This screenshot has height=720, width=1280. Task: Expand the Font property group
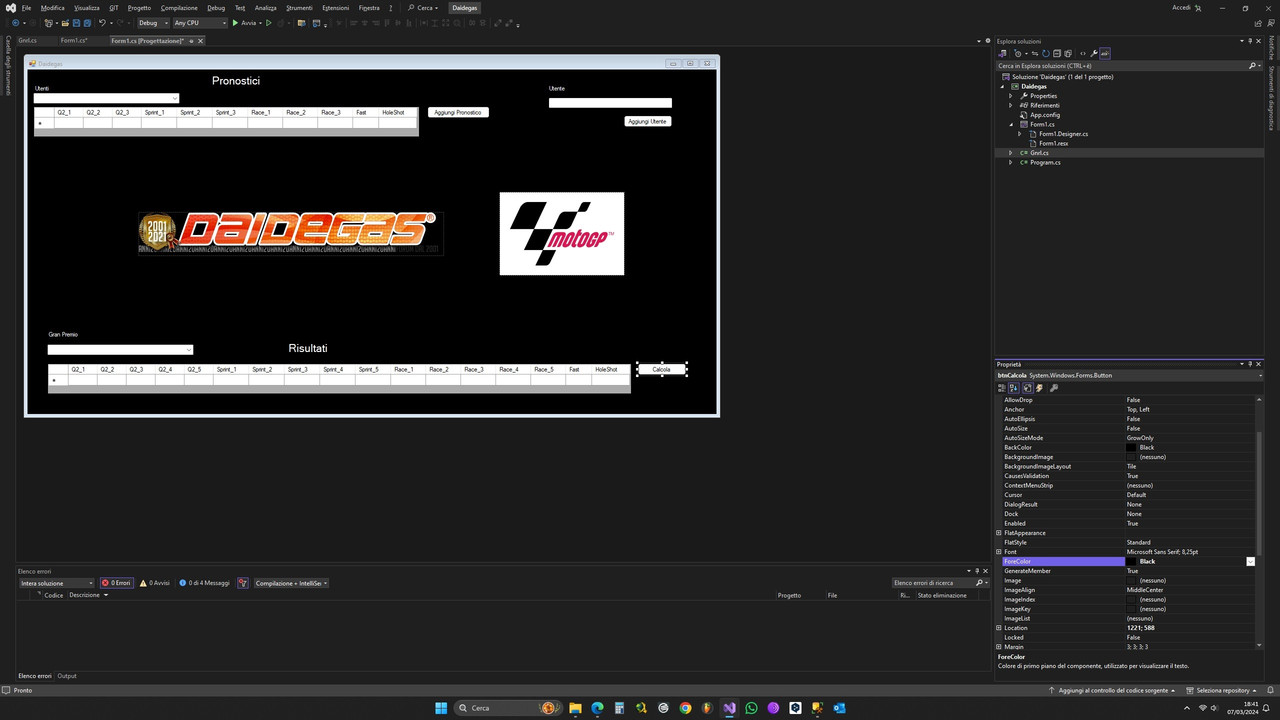(x=999, y=552)
